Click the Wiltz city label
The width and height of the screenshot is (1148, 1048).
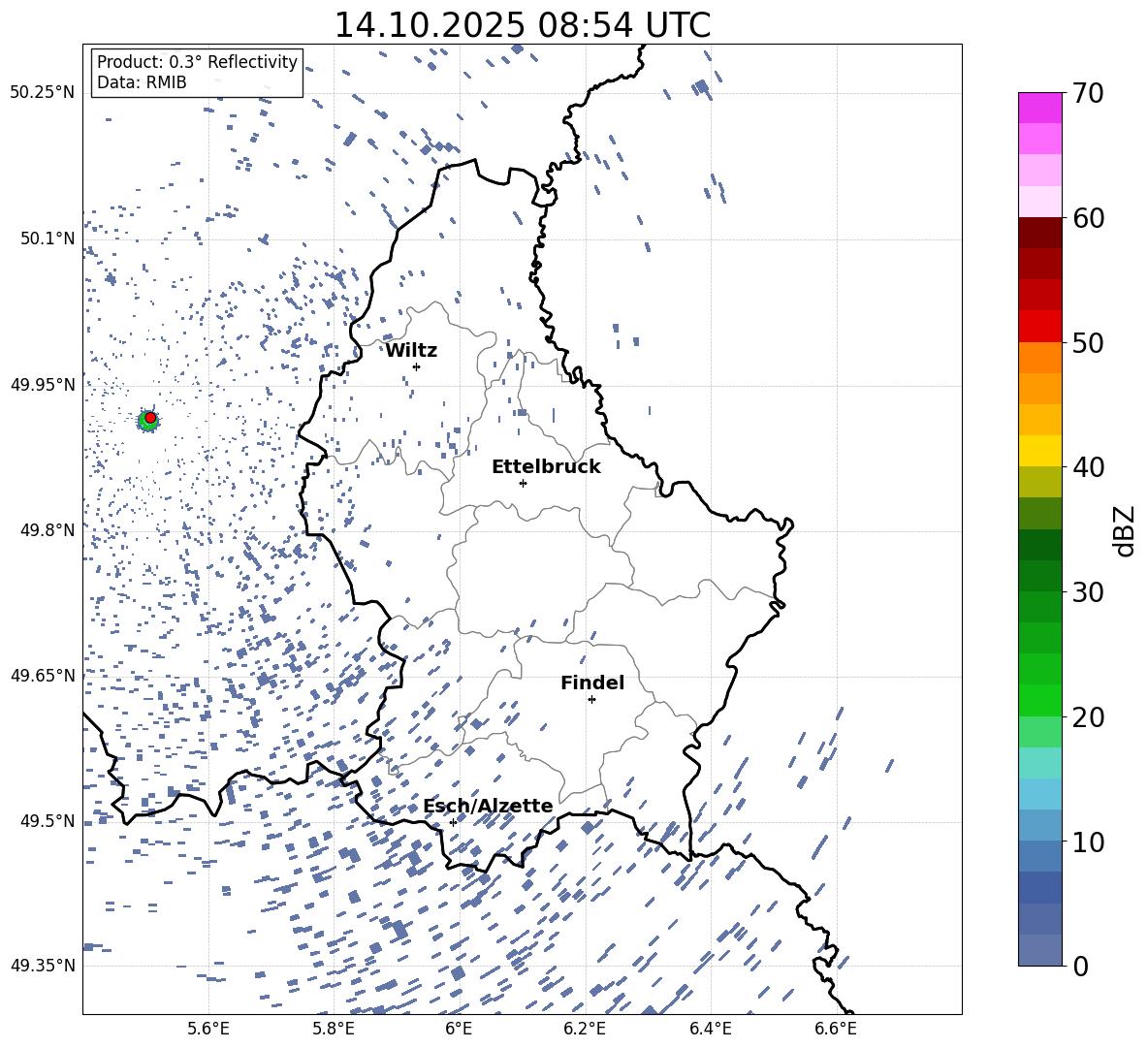point(411,351)
